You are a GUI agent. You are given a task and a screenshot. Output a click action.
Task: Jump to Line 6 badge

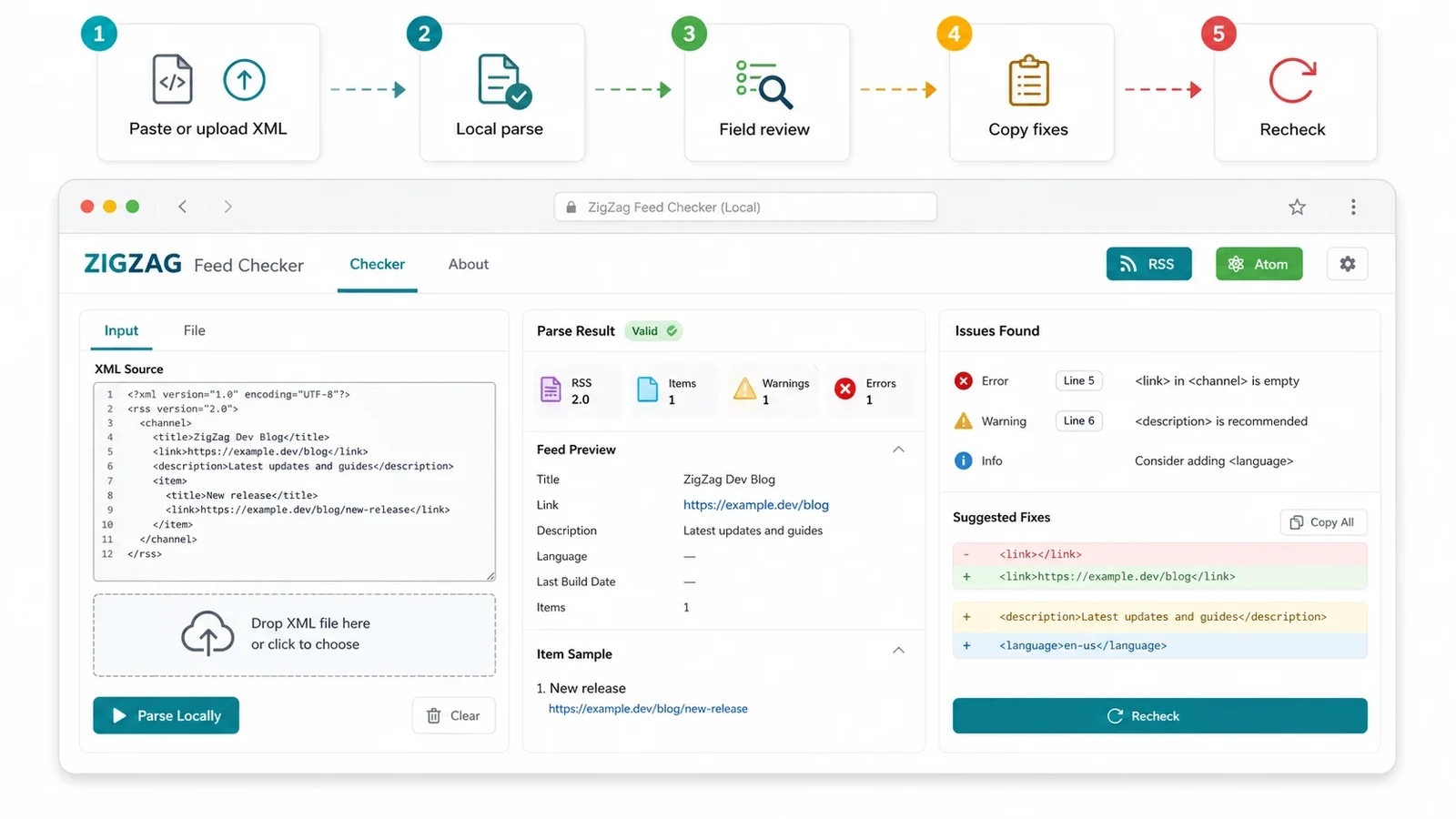[1078, 420]
